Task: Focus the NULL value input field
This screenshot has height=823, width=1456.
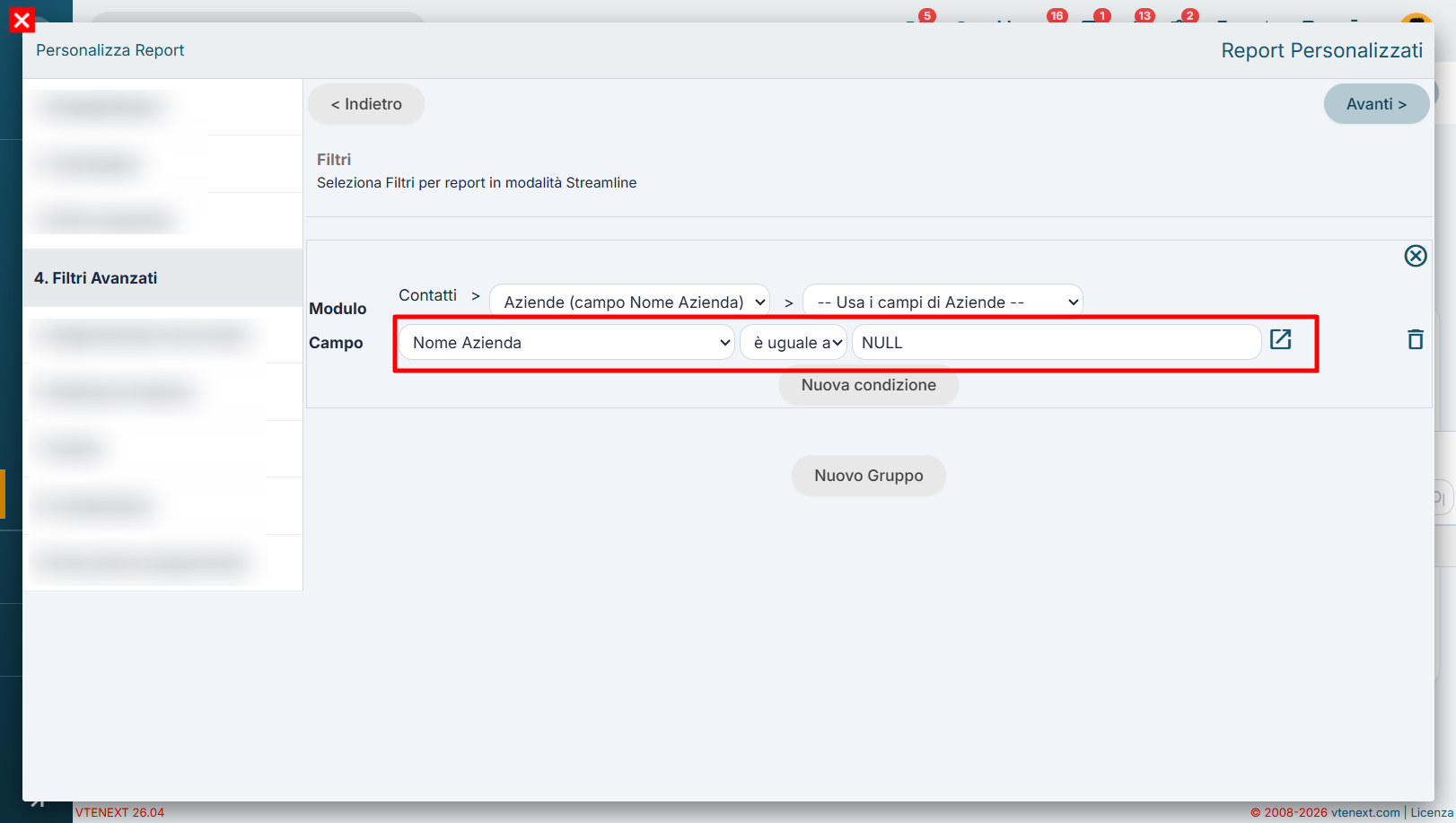Action: click(x=1057, y=343)
